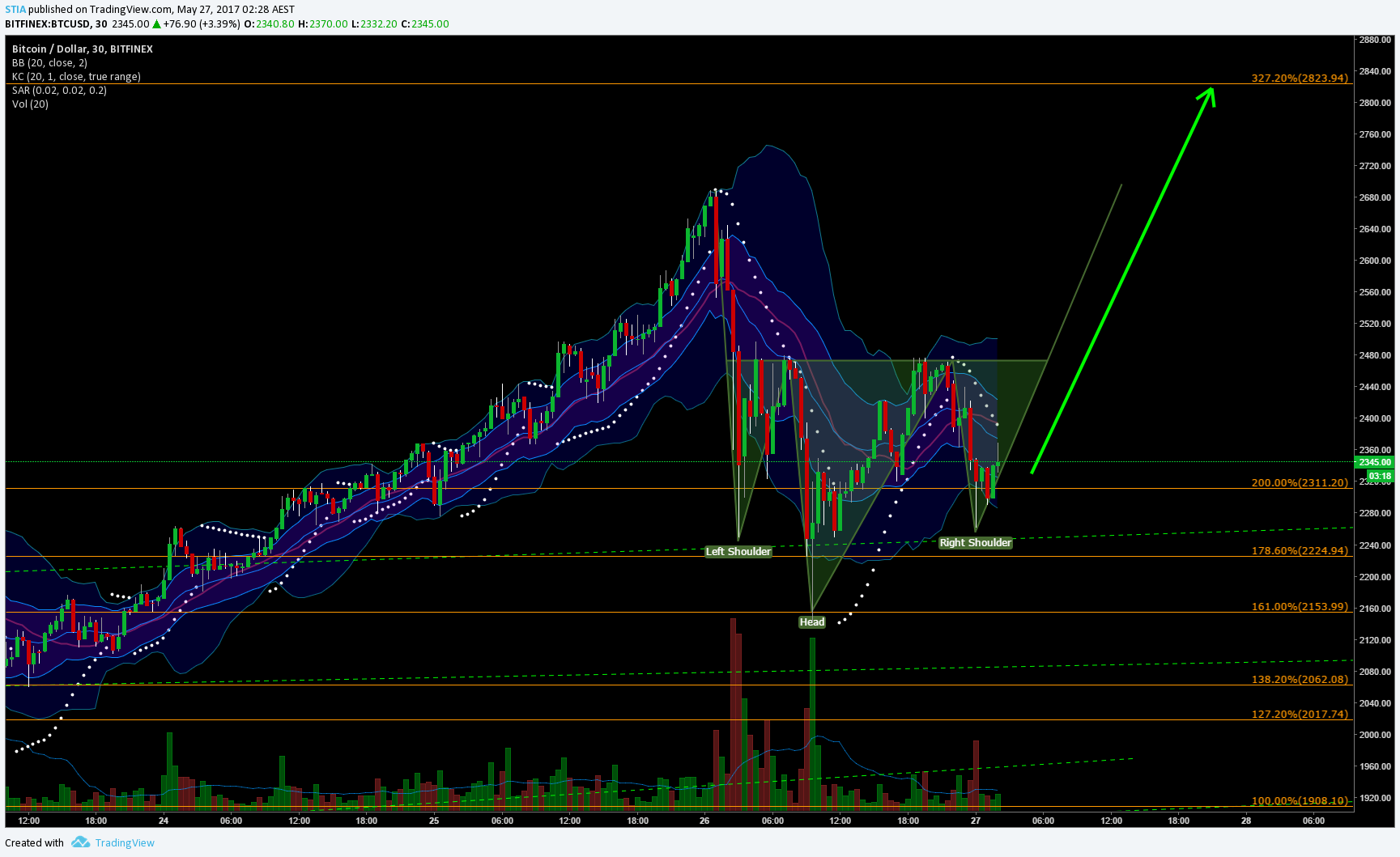Click the green projection arrow head
The height and width of the screenshot is (857, 1400).
click(x=1207, y=95)
